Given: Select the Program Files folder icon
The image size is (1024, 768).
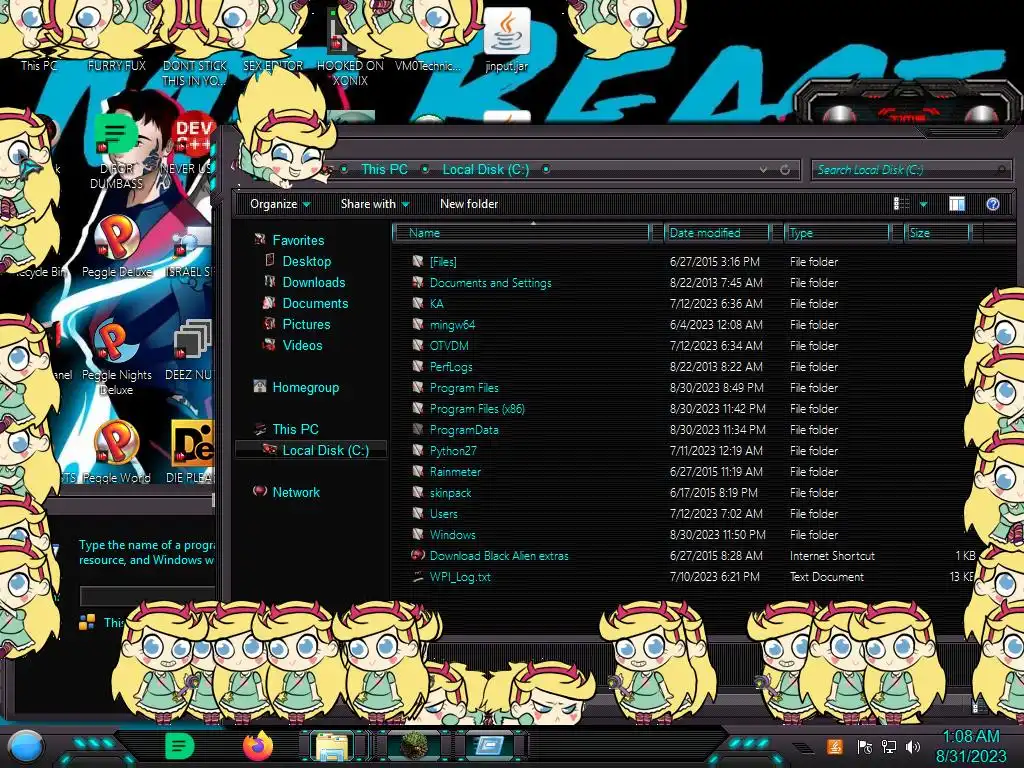Looking at the screenshot, I should (x=418, y=387).
